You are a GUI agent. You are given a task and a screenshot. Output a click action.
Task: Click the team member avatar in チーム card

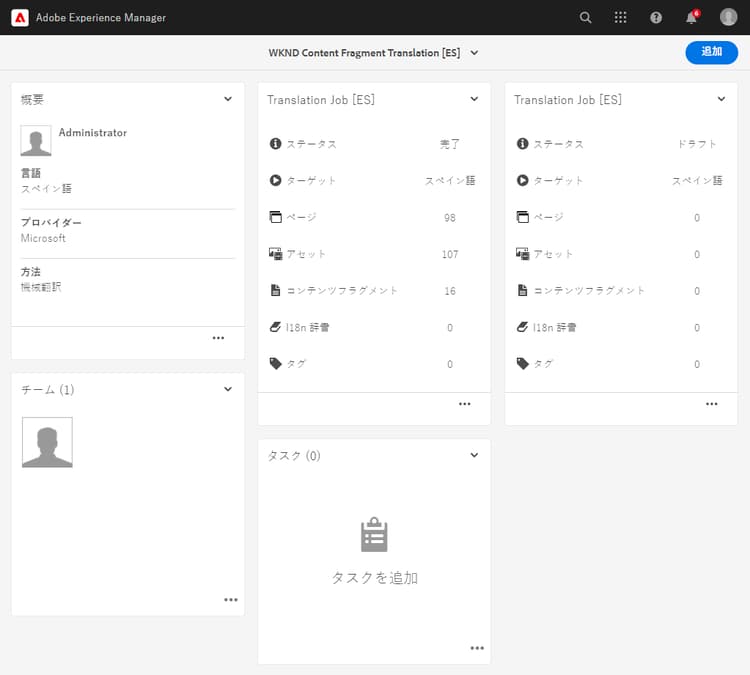47,442
